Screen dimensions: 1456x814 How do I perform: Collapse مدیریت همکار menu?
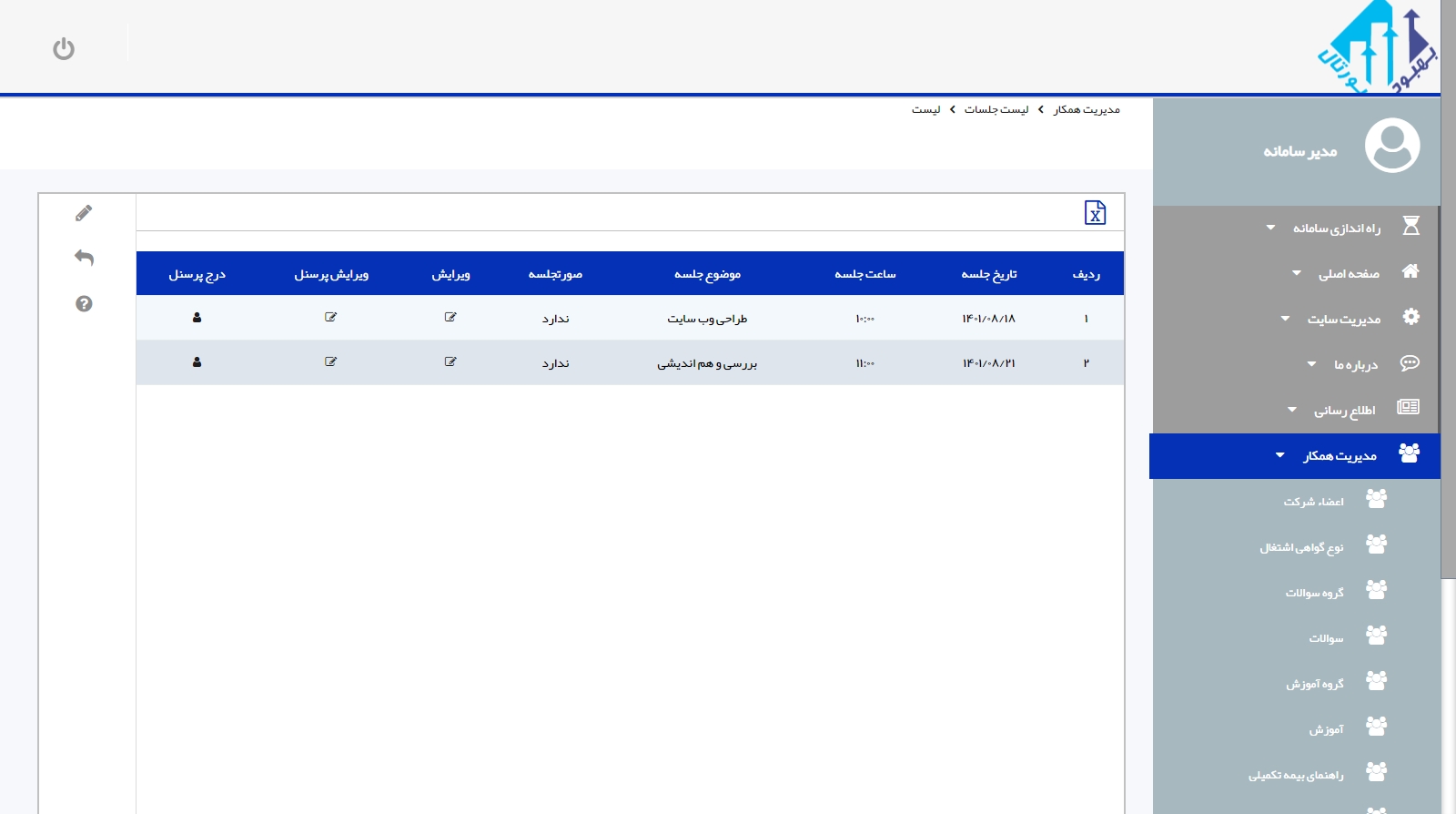point(1339,456)
